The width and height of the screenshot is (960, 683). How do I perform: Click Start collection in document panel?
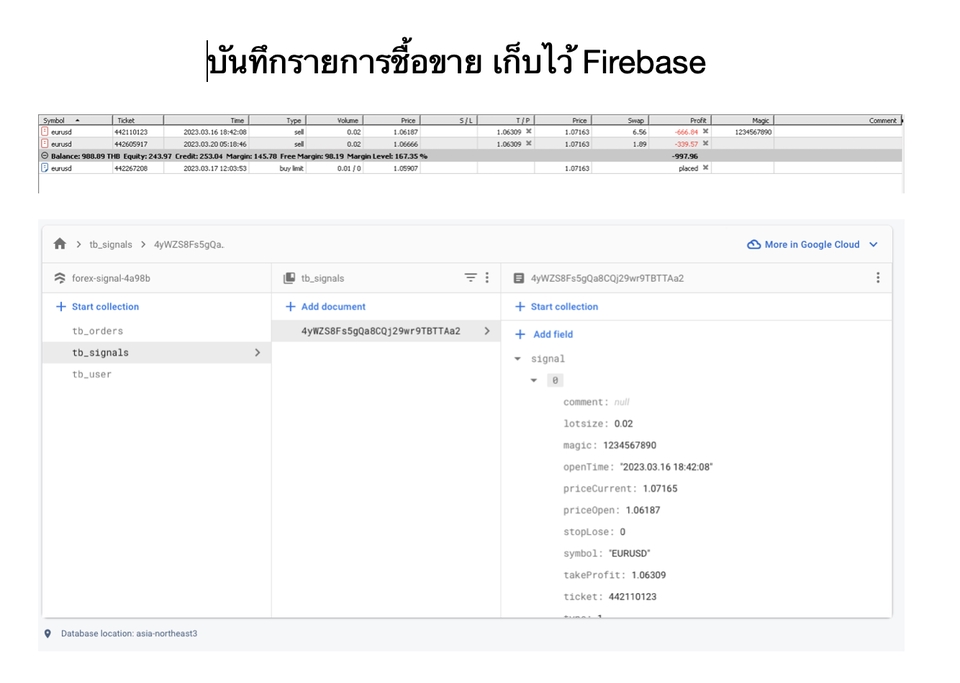[x=557, y=307]
